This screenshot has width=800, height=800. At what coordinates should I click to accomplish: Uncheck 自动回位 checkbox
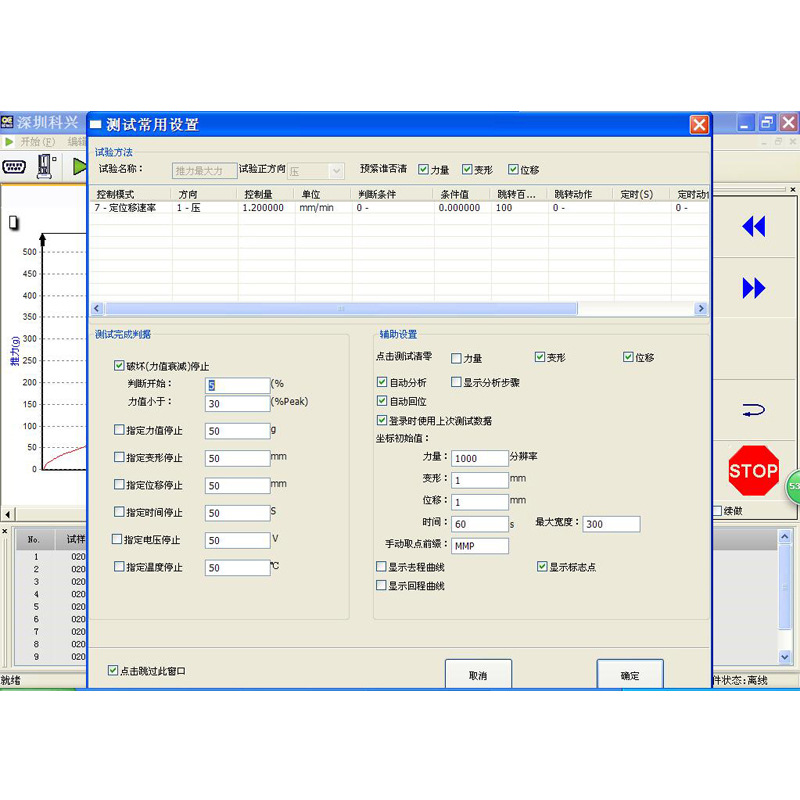(x=382, y=401)
